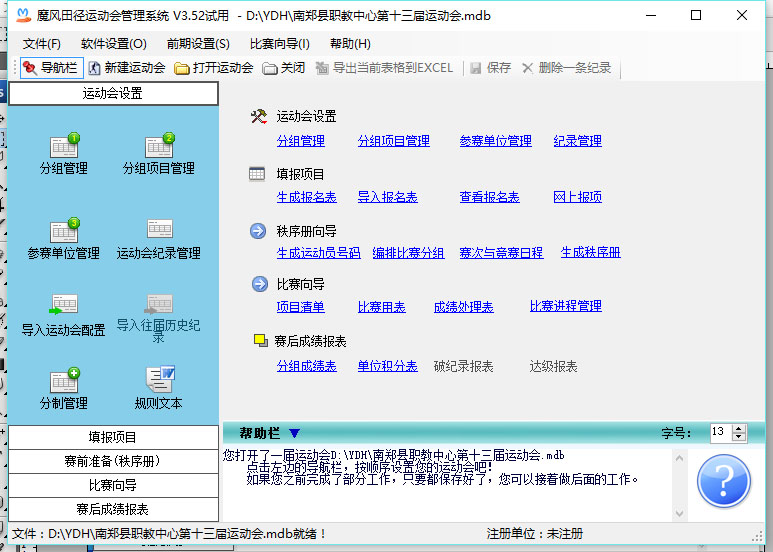
Task: Click help text scrollbar up arrow
Action: pyautogui.click(x=679, y=458)
